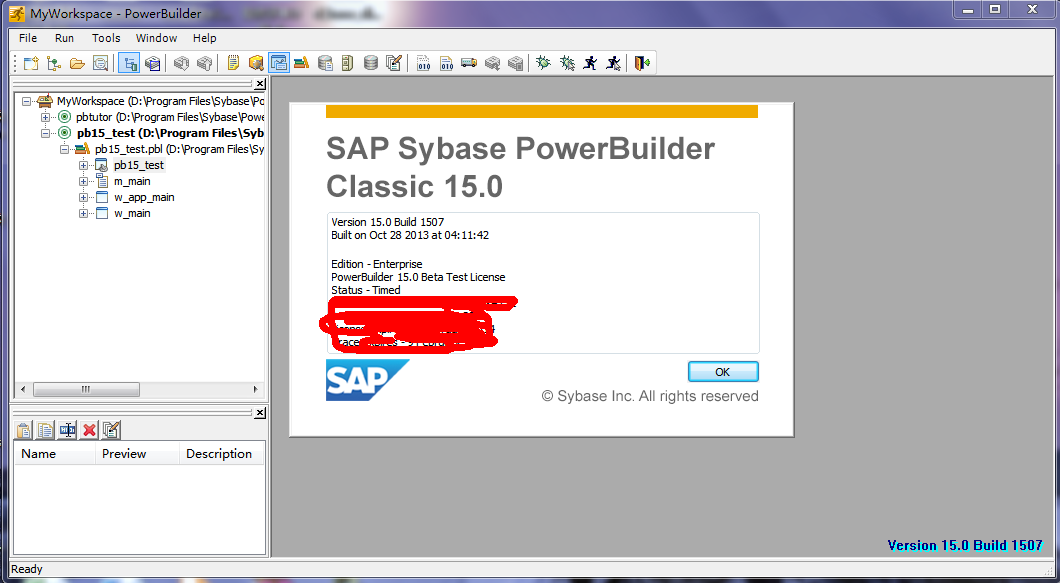1060x583 pixels.
Task: Click the PowerBar toolbar drag grip
Action: 16,63
